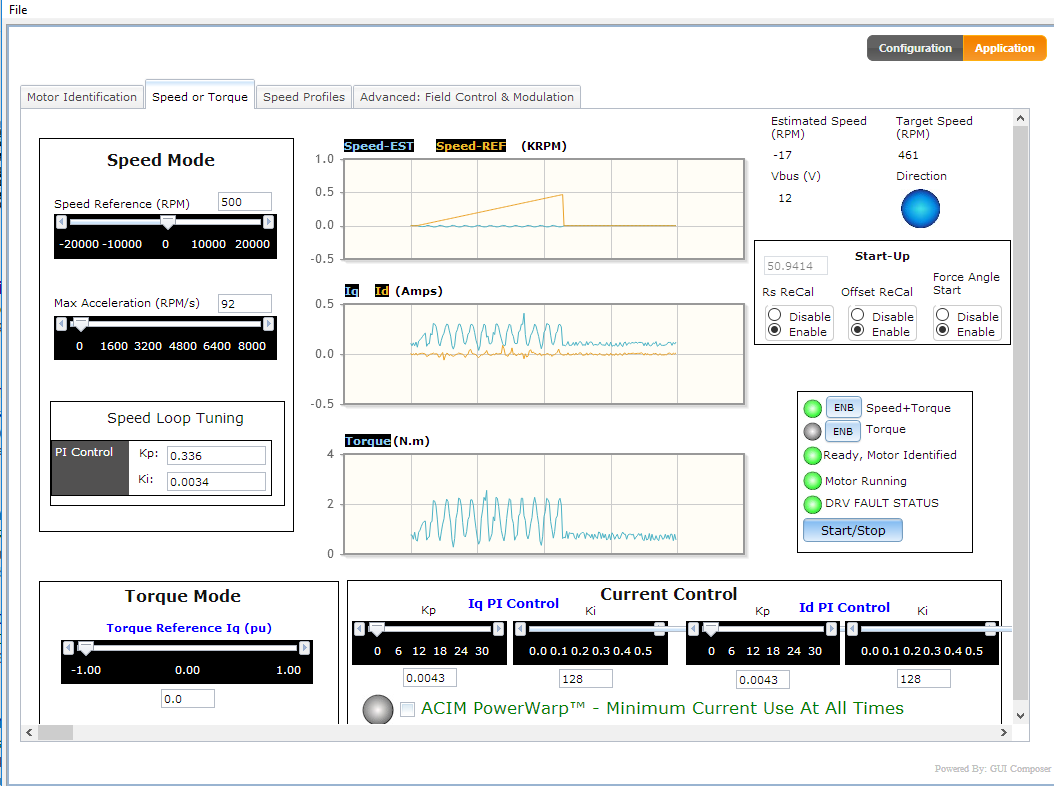The width and height of the screenshot is (1054, 786).
Task: Click the left arrow of Speed Reference slider
Action: pos(61,222)
